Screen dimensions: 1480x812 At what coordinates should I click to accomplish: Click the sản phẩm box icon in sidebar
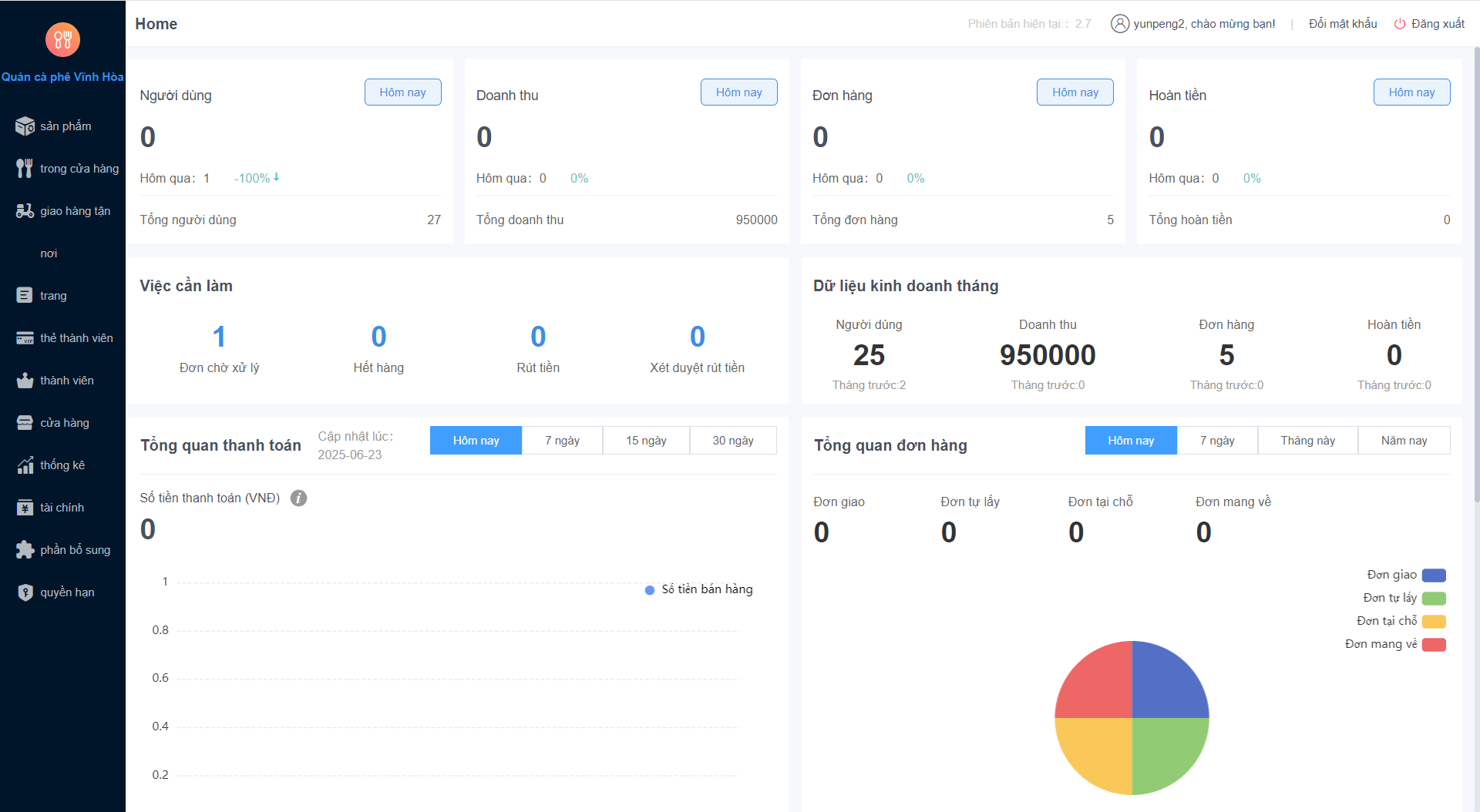[25, 126]
